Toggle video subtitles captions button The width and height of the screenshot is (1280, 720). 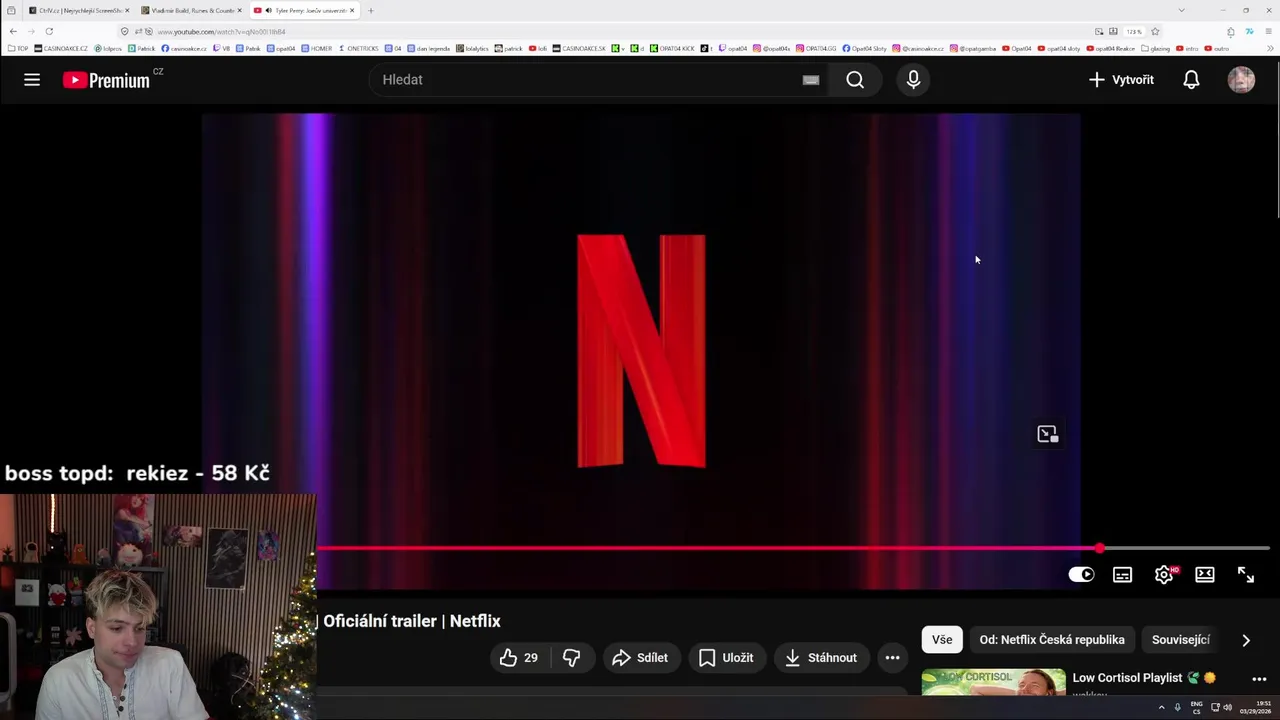coord(1122,574)
